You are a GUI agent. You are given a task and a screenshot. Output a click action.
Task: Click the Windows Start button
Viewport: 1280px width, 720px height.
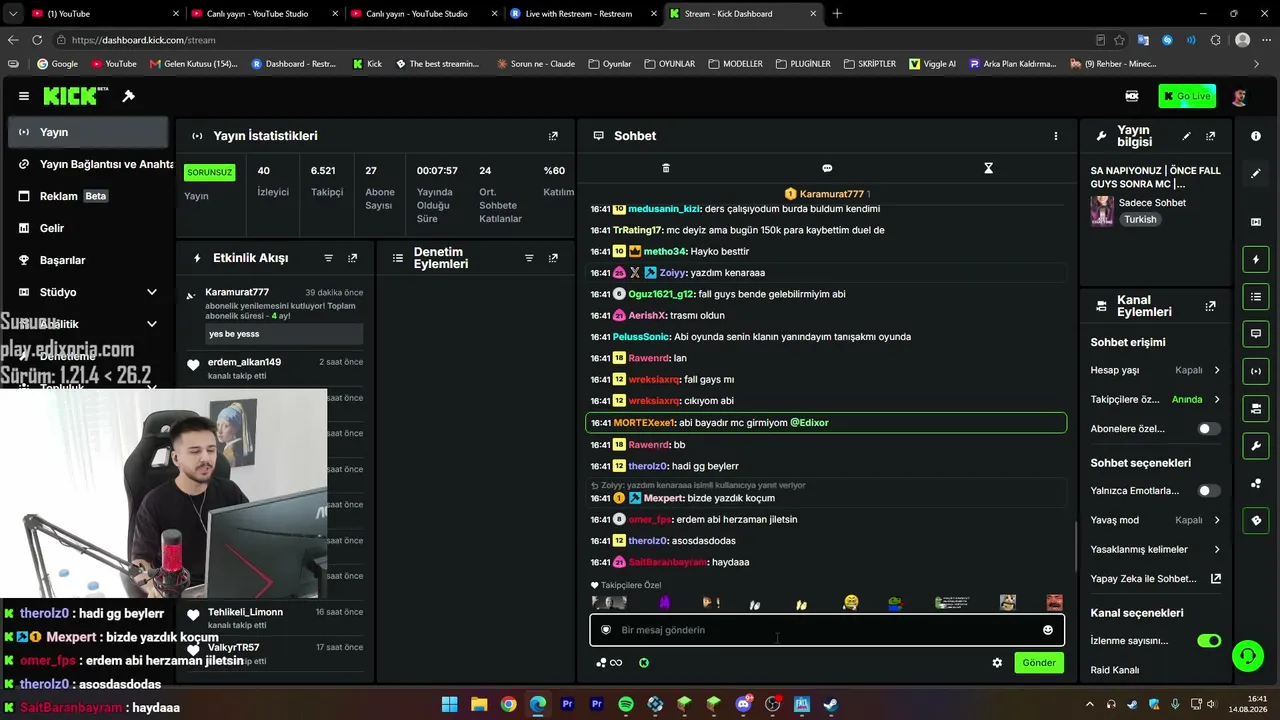tap(450, 704)
